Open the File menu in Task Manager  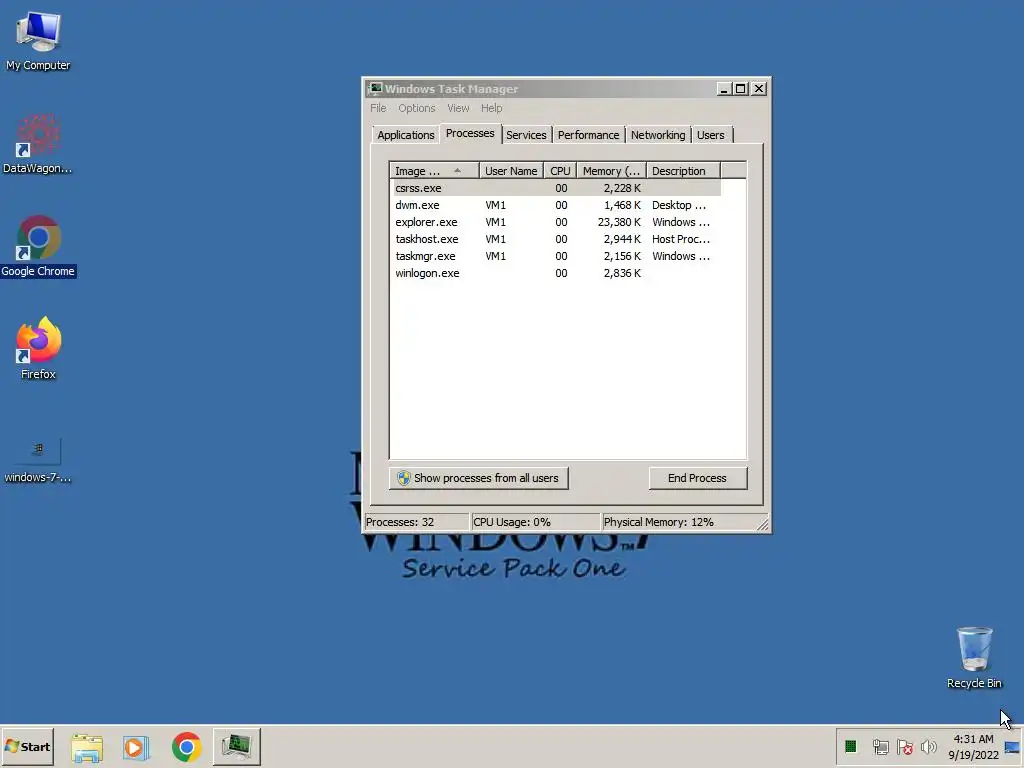click(x=378, y=108)
